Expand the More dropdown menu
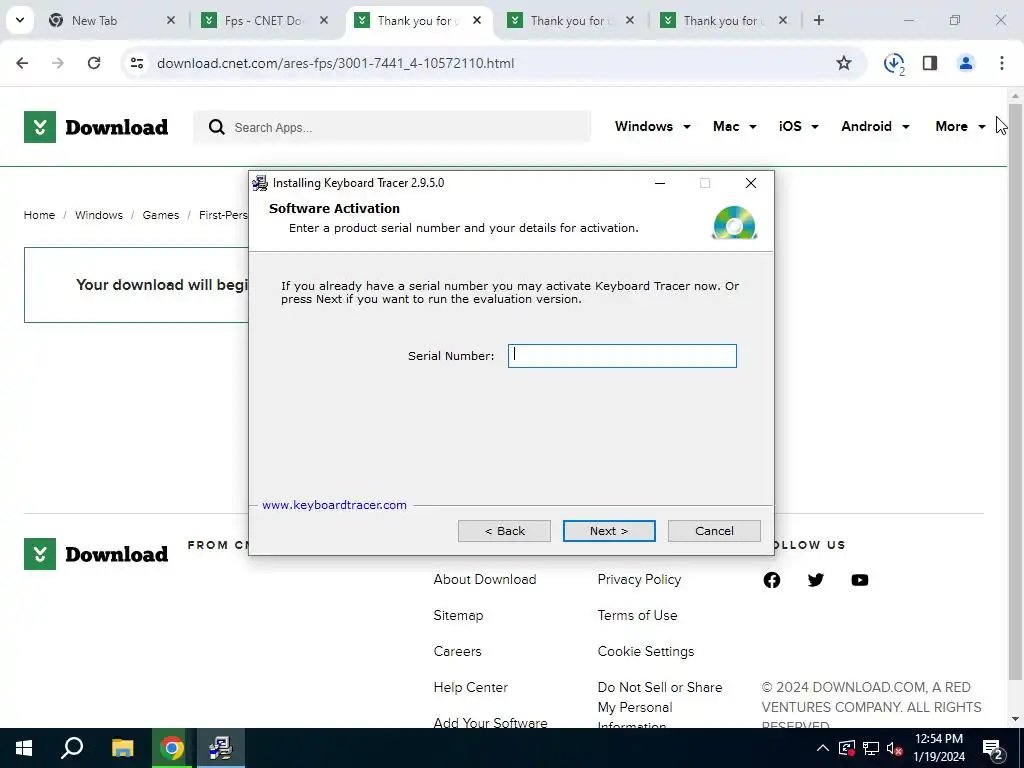 point(960,127)
